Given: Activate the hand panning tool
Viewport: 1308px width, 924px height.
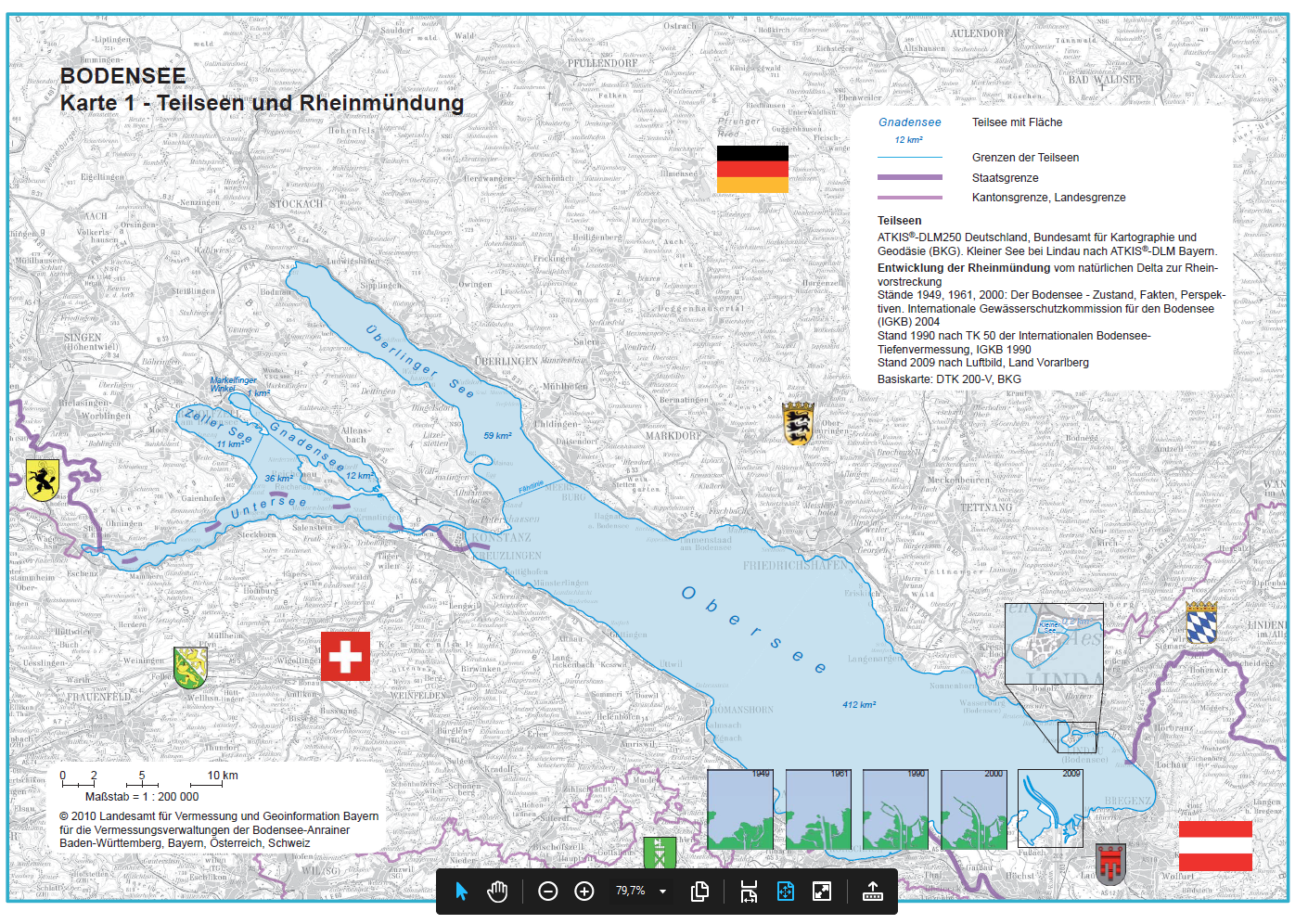Looking at the screenshot, I should click(x=497, y=891).
